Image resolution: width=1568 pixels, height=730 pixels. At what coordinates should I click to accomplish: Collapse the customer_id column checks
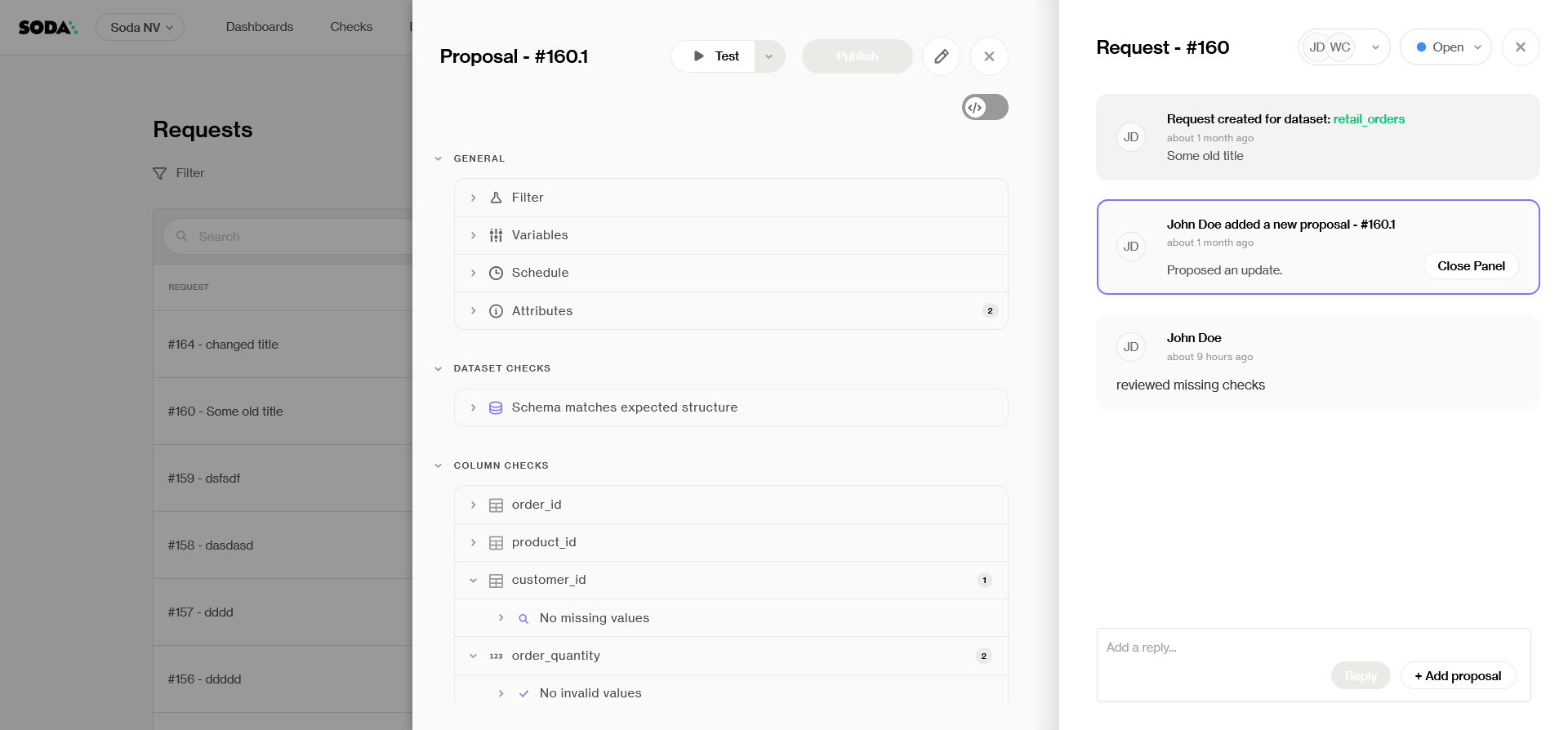473,581
